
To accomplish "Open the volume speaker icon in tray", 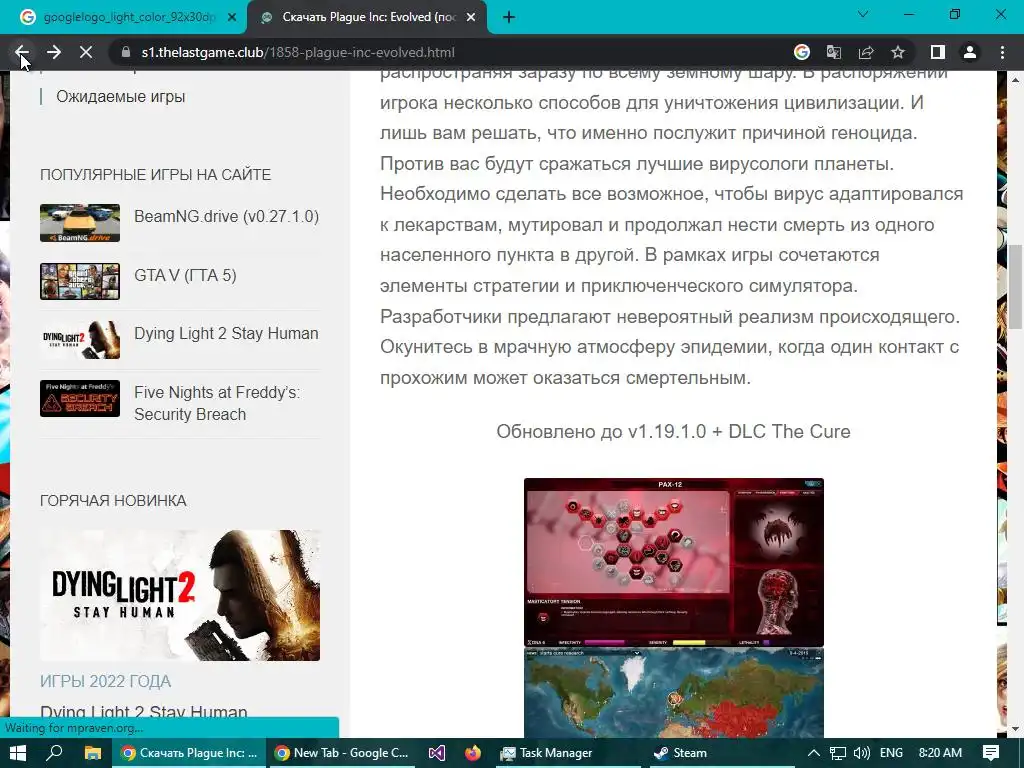I will pyautogui.click(x=861, y=753).
